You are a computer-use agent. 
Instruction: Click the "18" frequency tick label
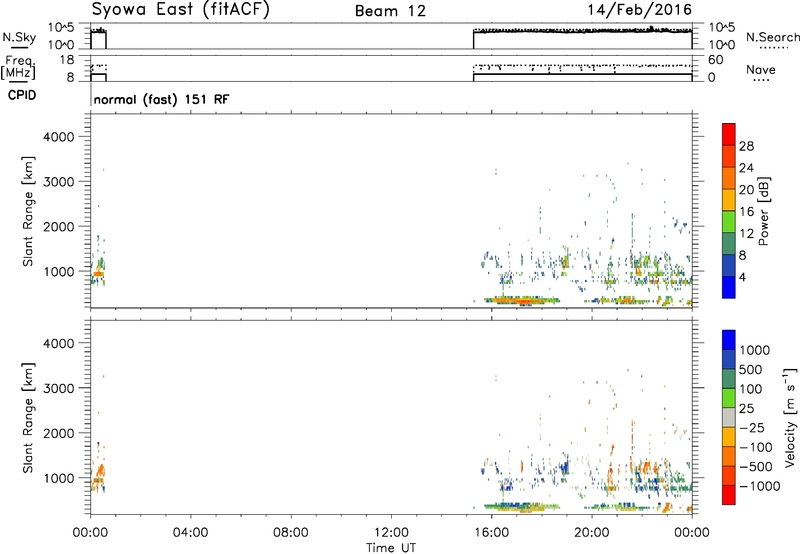click(x=66, y=60)
